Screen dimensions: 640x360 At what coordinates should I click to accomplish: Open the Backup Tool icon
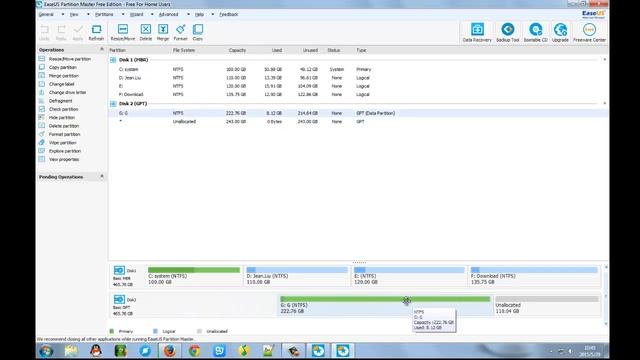click(508, 33)
